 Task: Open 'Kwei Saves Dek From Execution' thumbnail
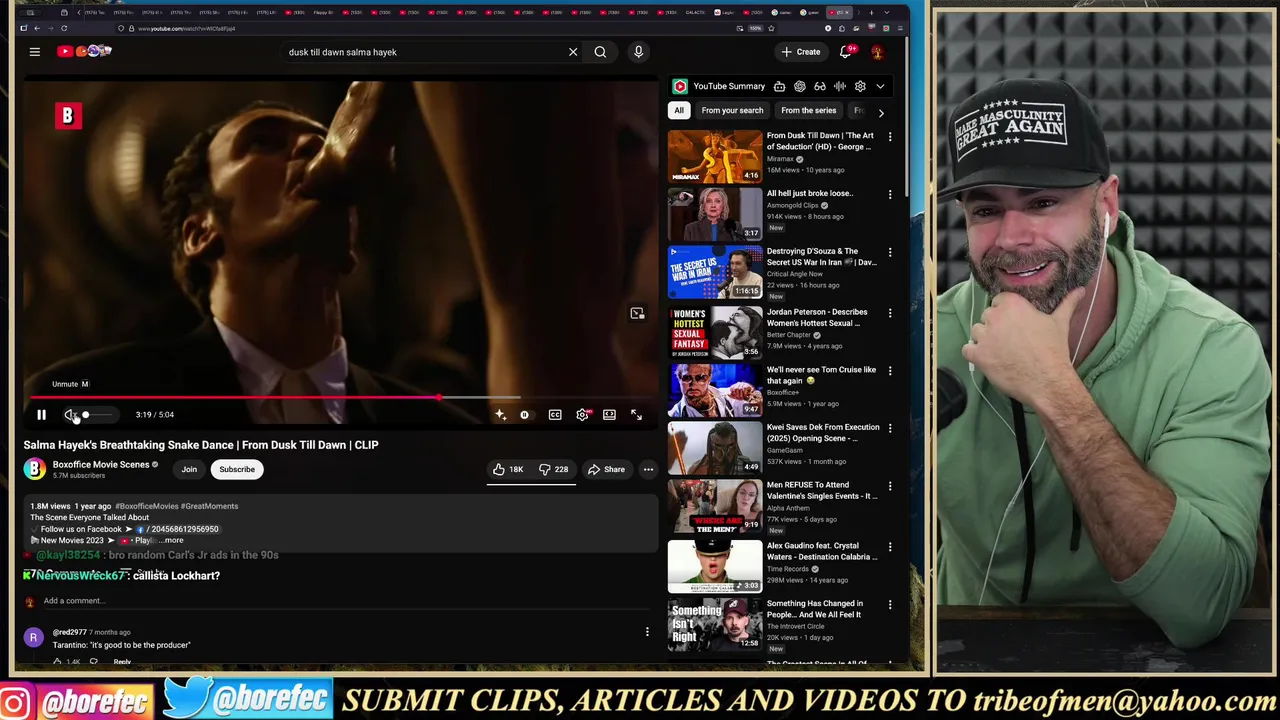click(715, 446)
